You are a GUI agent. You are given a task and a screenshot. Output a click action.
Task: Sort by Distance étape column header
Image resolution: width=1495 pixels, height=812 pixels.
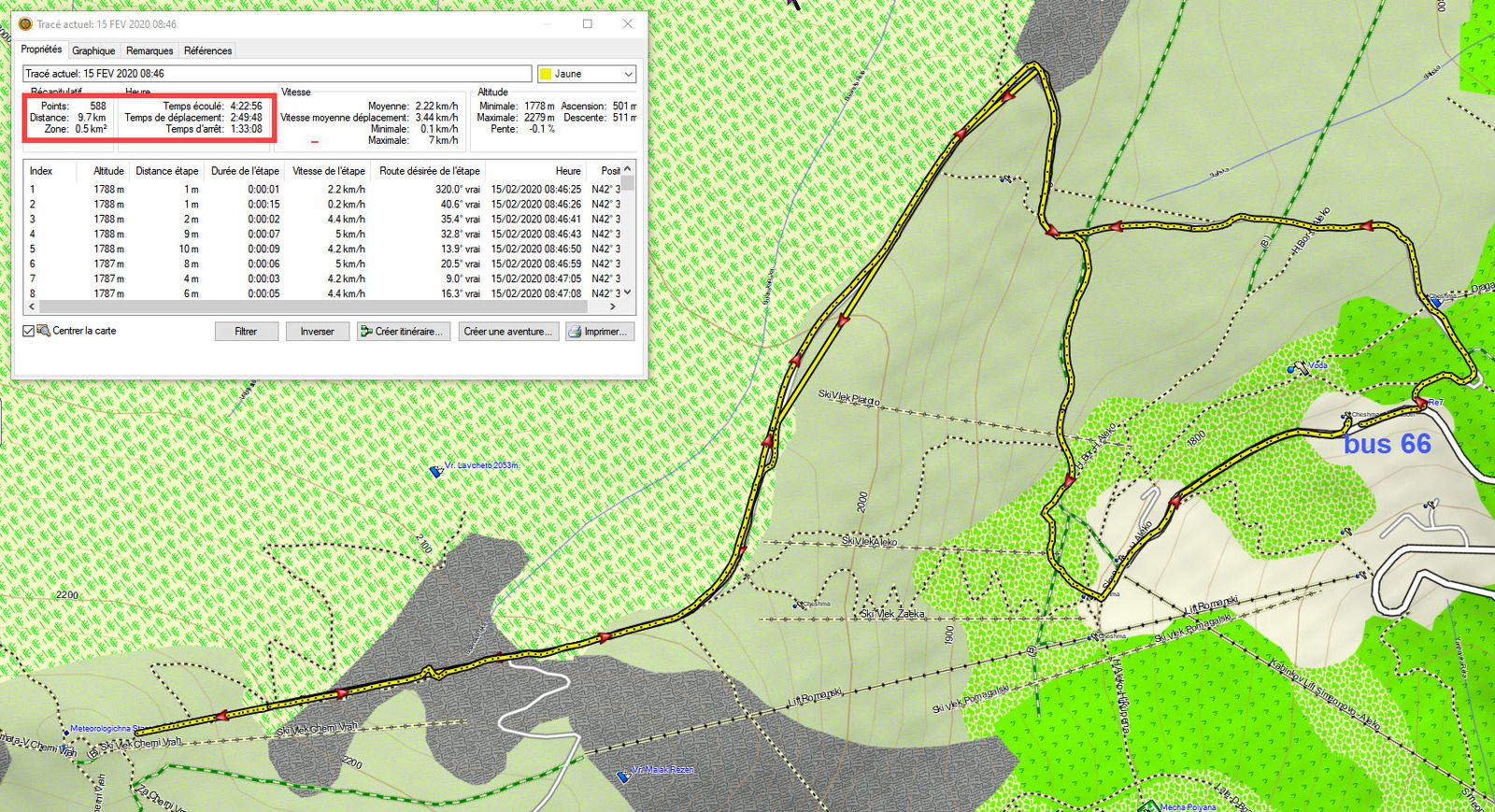pos(166,171)
